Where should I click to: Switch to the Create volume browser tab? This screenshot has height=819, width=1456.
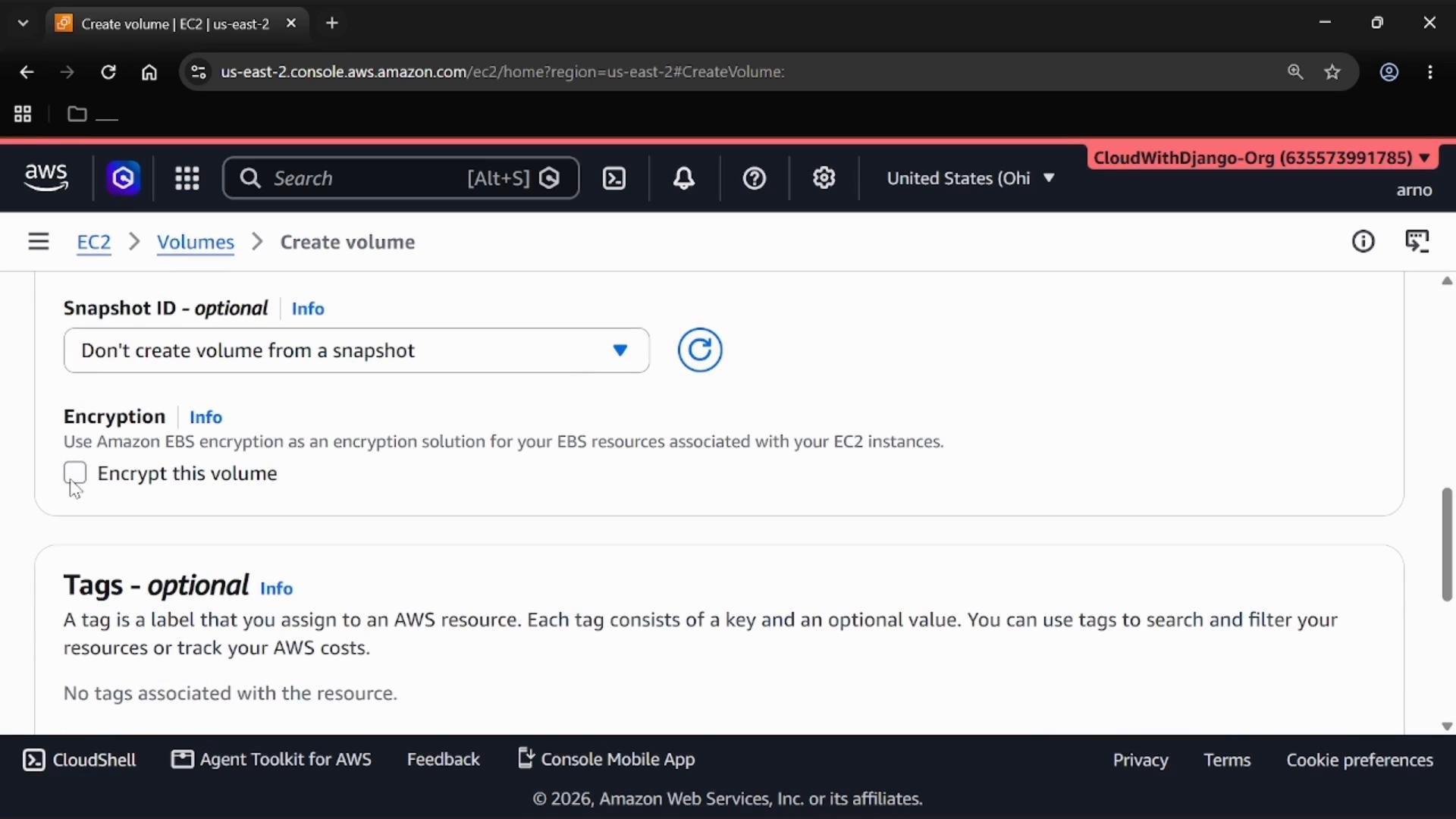click(175, 24)
